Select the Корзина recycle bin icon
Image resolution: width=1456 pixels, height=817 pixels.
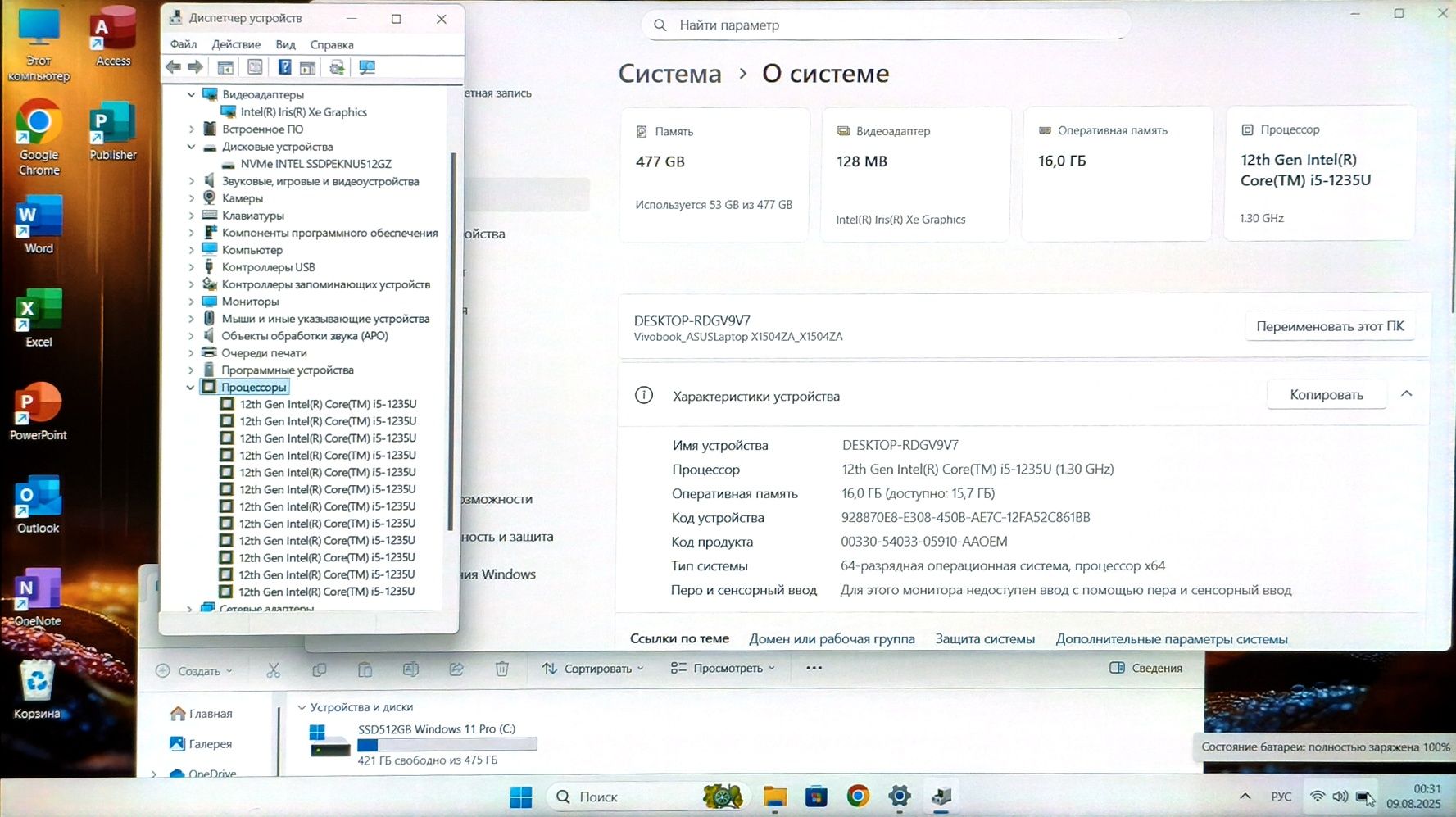point(38,691)
